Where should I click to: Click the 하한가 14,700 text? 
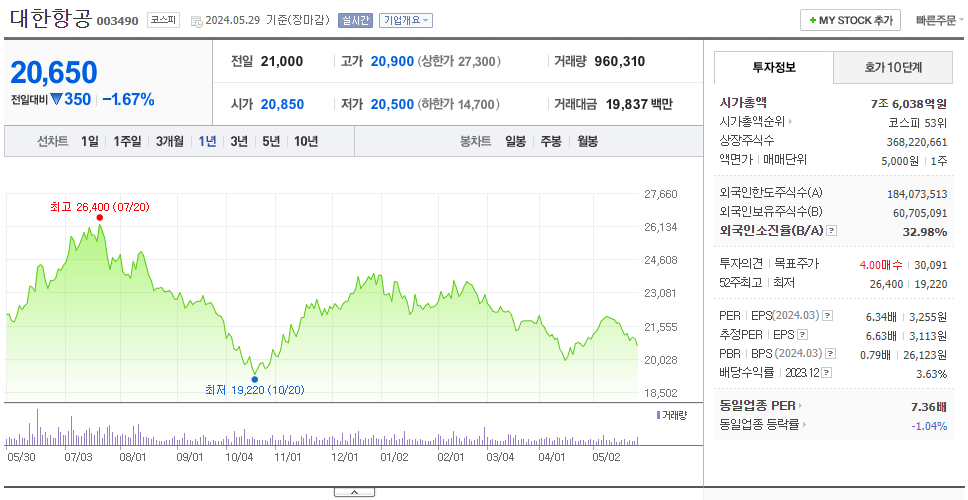click(x=459, y=104)
